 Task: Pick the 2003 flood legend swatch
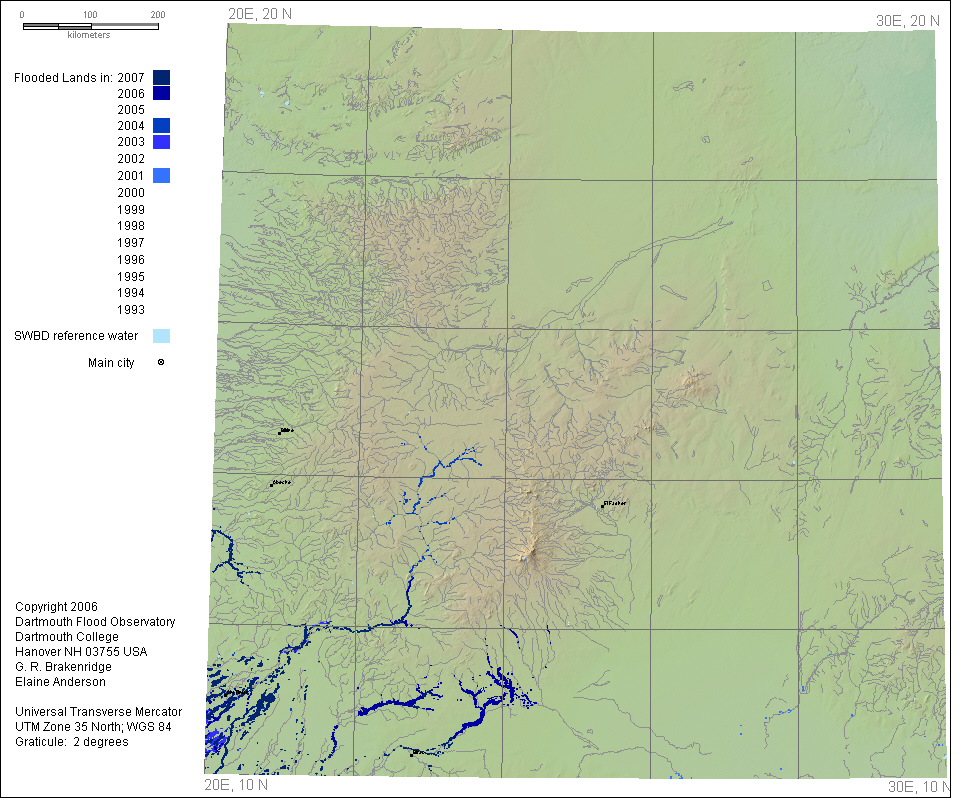(161, 142)
